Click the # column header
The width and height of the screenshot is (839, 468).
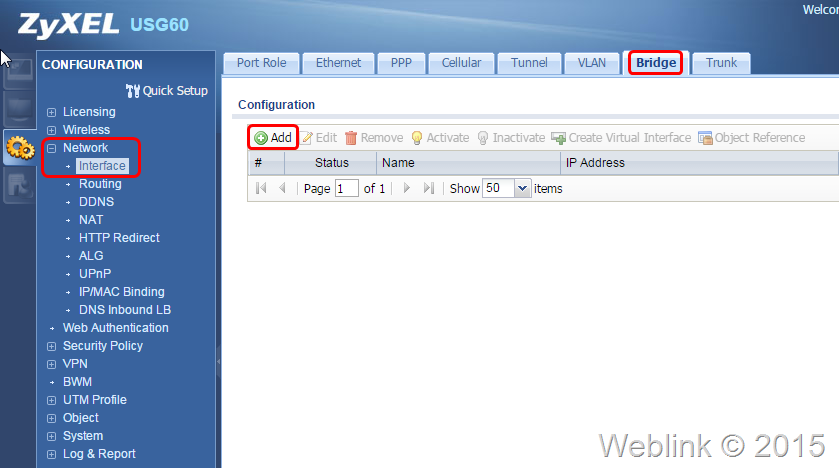click(x=266, y=163)
